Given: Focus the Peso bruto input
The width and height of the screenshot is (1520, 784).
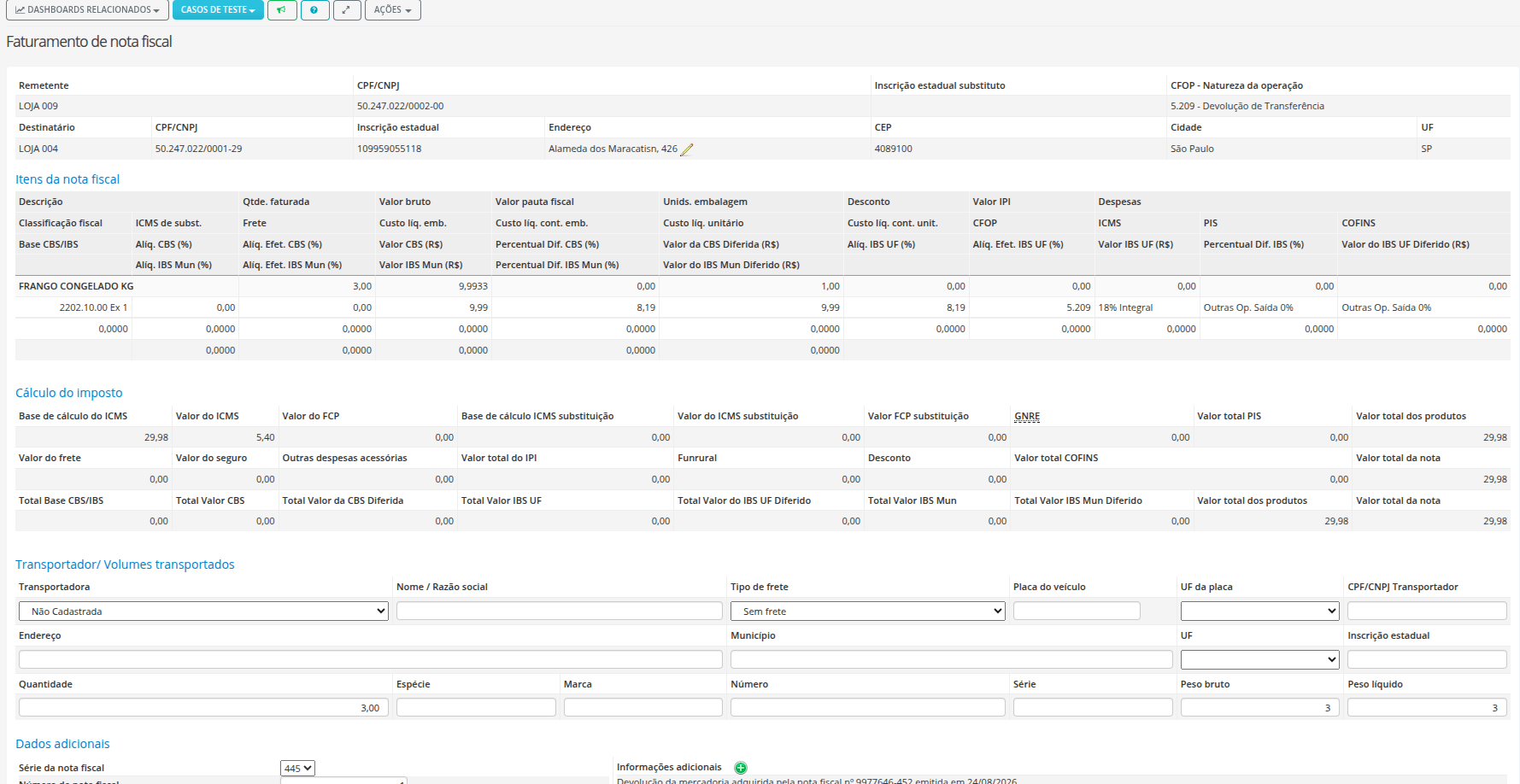Looking at the screenshot, I should pos(1260,708).
